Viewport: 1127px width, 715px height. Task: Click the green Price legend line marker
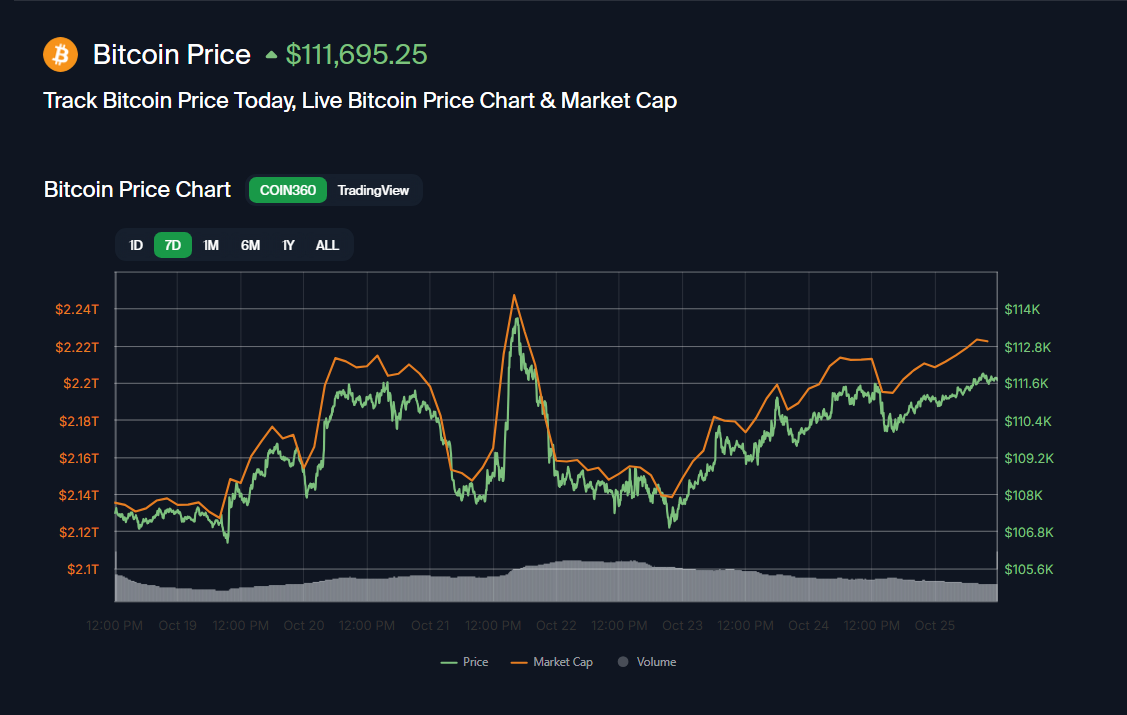447,661
